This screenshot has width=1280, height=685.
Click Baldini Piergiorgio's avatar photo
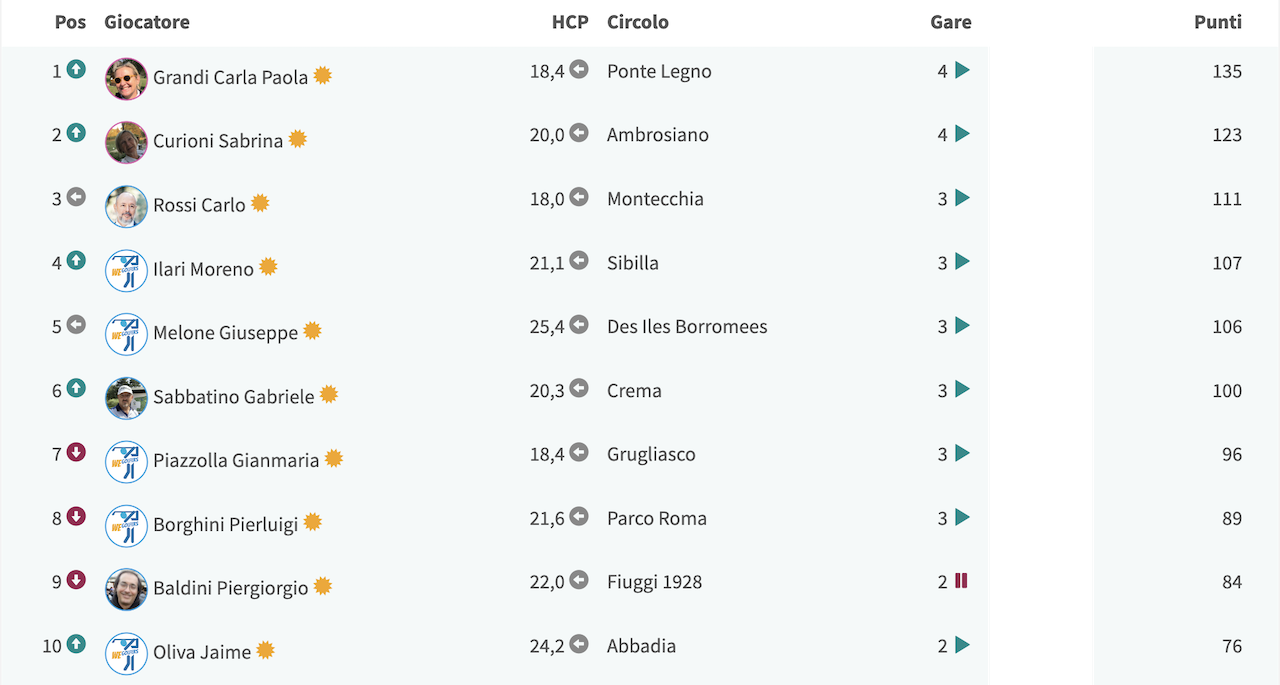point(126,589)
